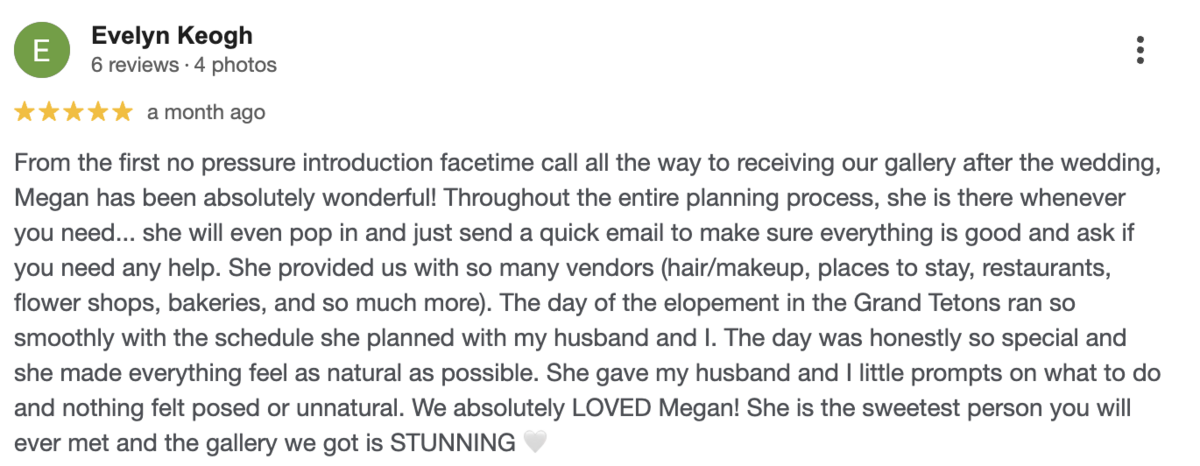1200x466 pixels.
Task: Click the fifth gold rating star
Action: 122,112
